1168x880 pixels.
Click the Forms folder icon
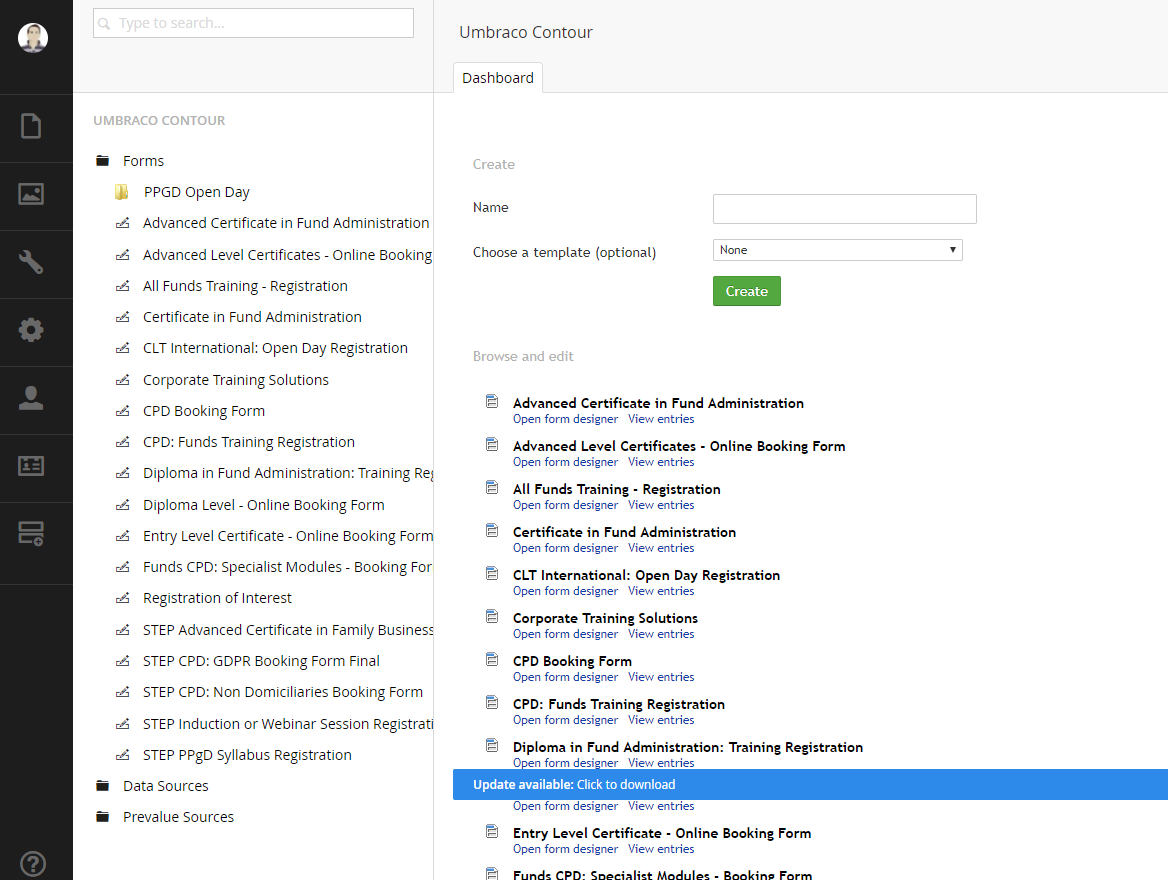click(103, 161)
